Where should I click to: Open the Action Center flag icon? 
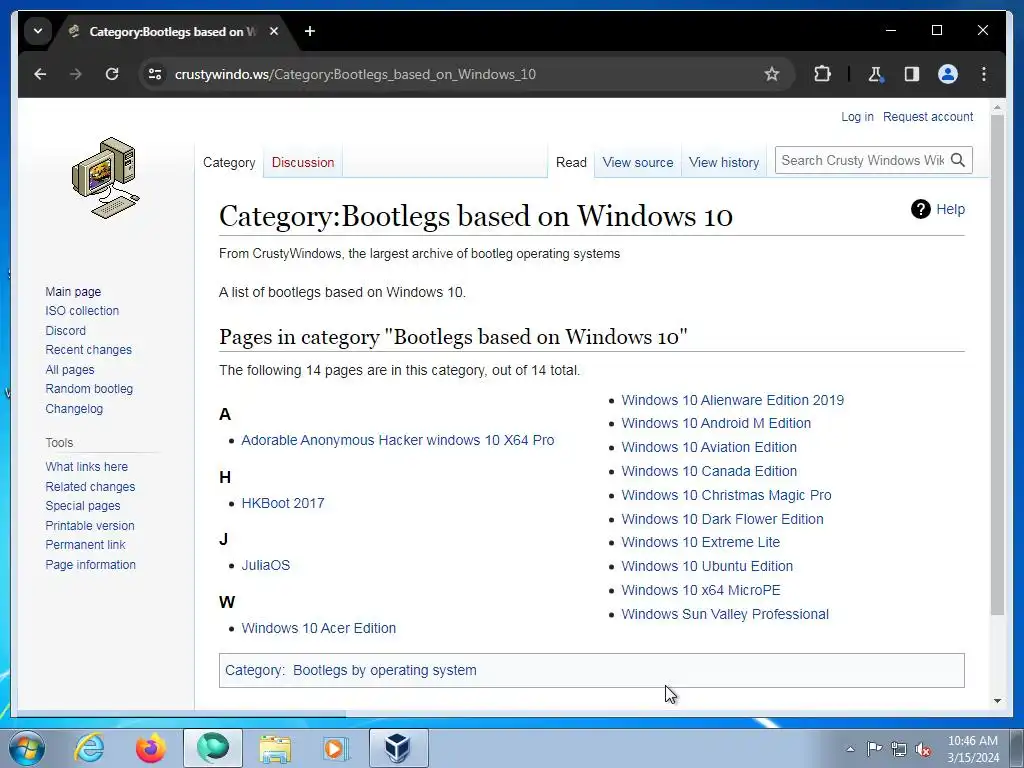tap(874, 748)
